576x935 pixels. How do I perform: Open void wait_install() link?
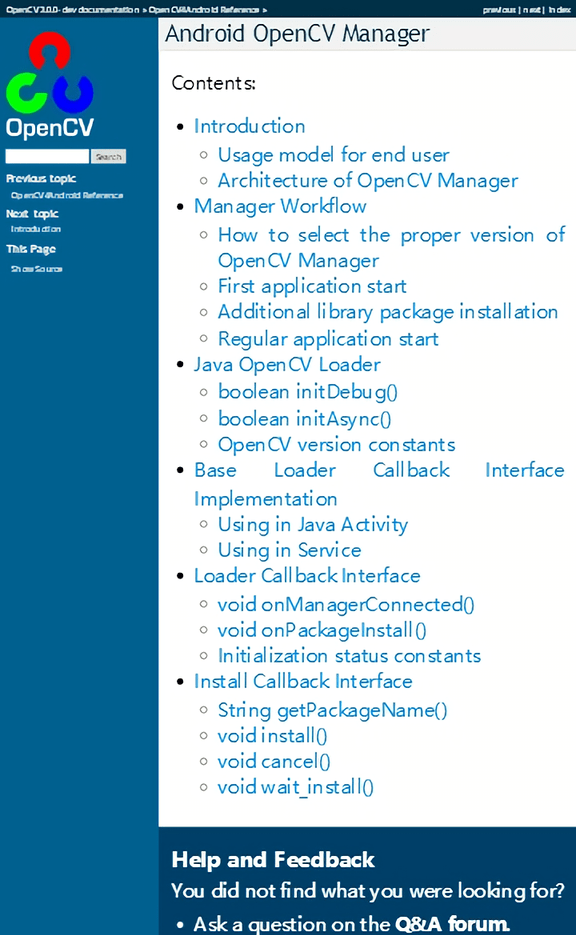pyautogui.click(x=296, y=787)
